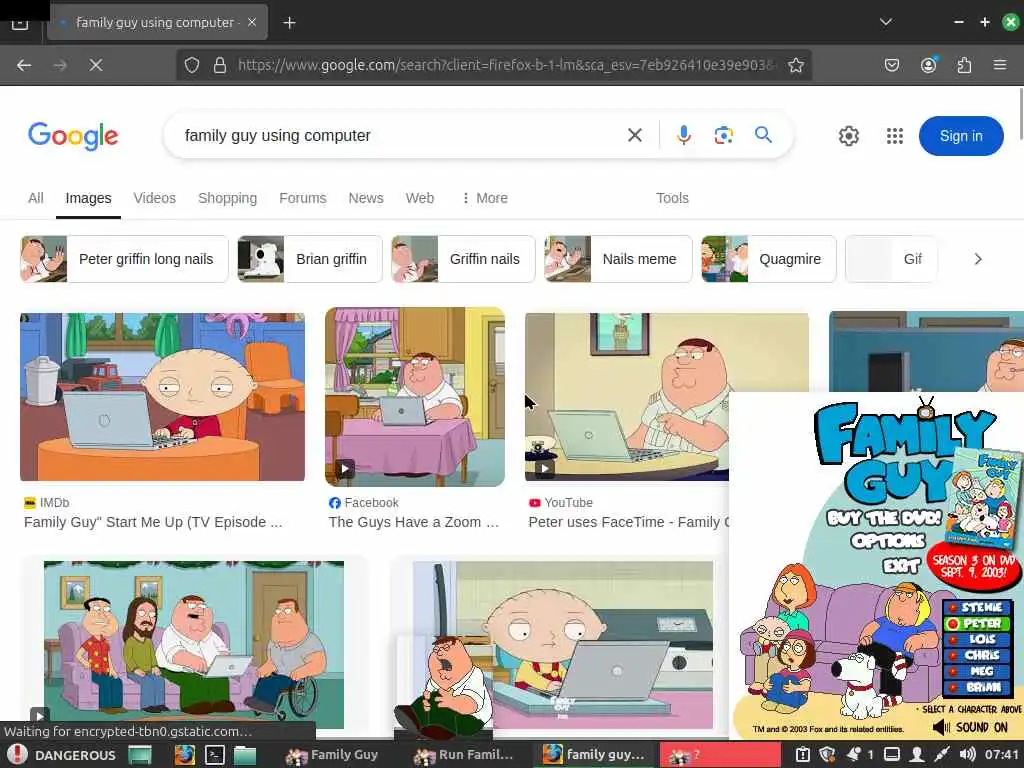The image size is (1024, 768).
Task: Focus the Google search input field
Action: click(x=398, y=135)
